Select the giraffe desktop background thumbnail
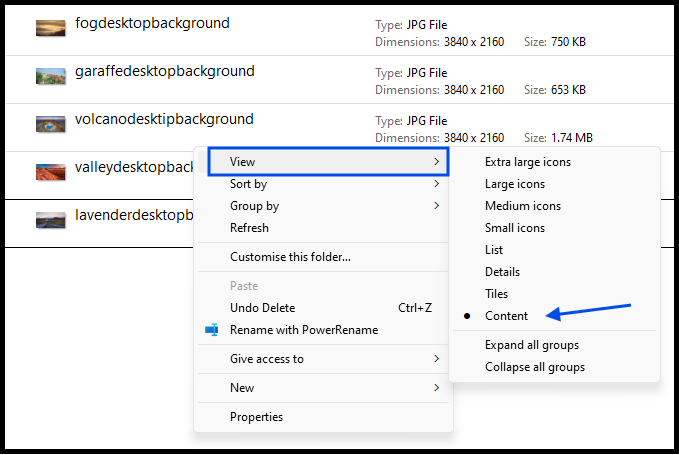Image resolution: width=679 pixels, height=455 pixels. [x=51, y=77]
